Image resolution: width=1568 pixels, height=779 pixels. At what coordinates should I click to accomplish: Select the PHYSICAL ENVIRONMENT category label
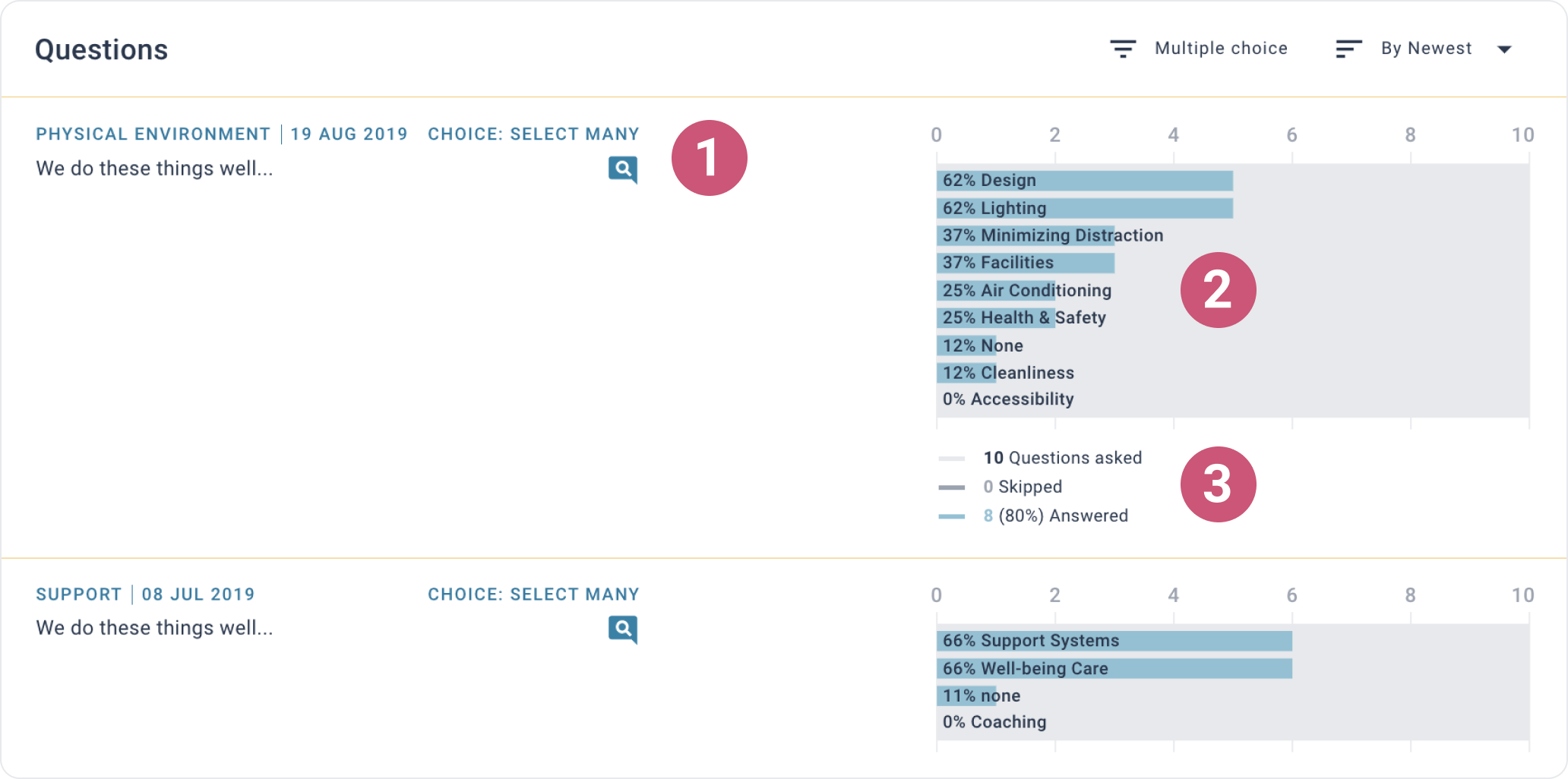tap(153, 134)
